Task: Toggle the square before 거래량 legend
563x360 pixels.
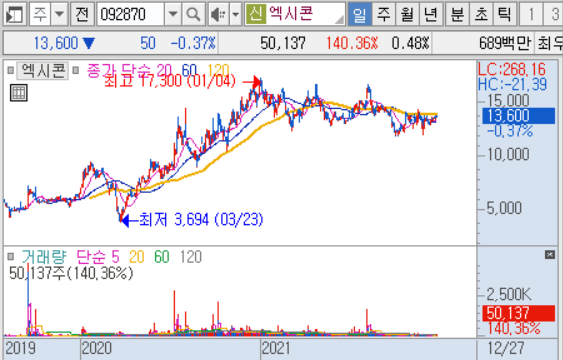Action: click(11, 256)
